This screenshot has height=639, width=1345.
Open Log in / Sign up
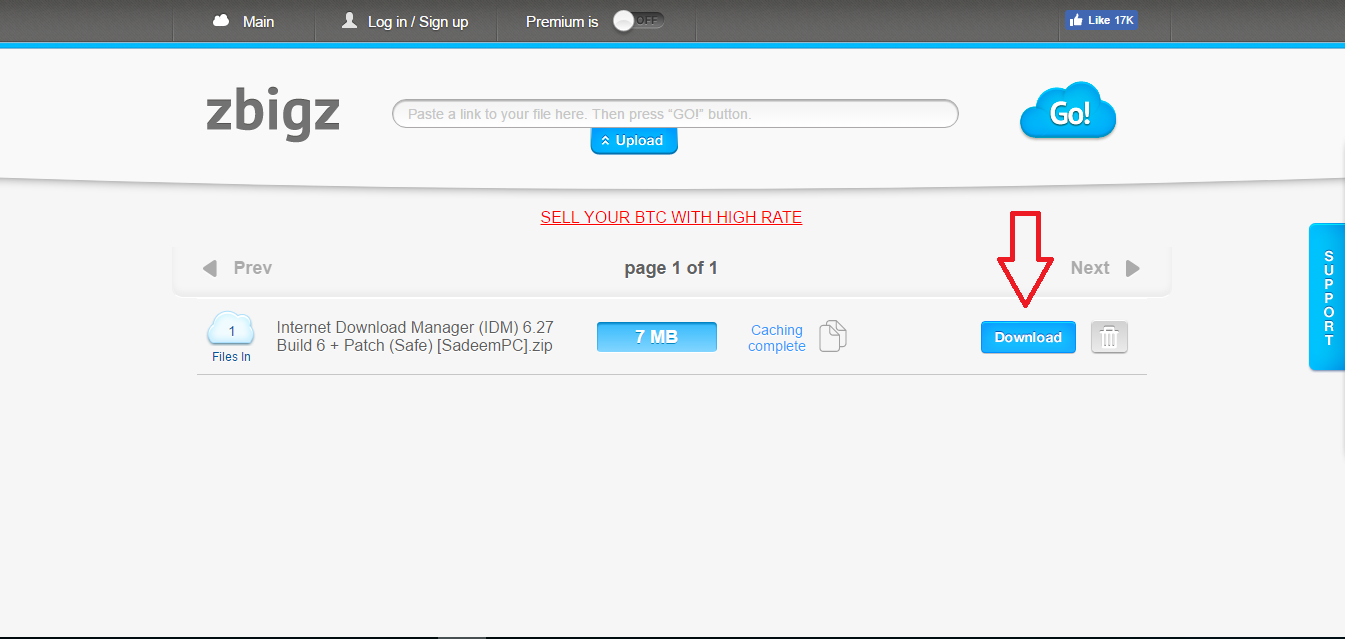[418, 21]
